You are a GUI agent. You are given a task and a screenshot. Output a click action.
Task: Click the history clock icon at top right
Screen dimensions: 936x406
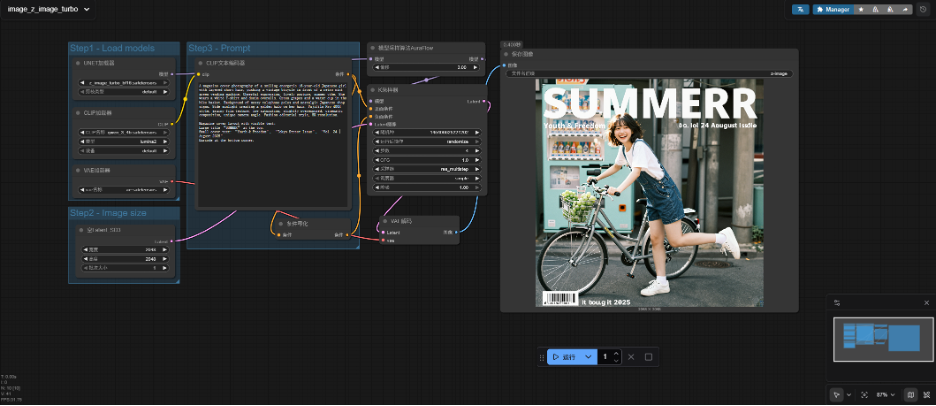tap(922, 9)
